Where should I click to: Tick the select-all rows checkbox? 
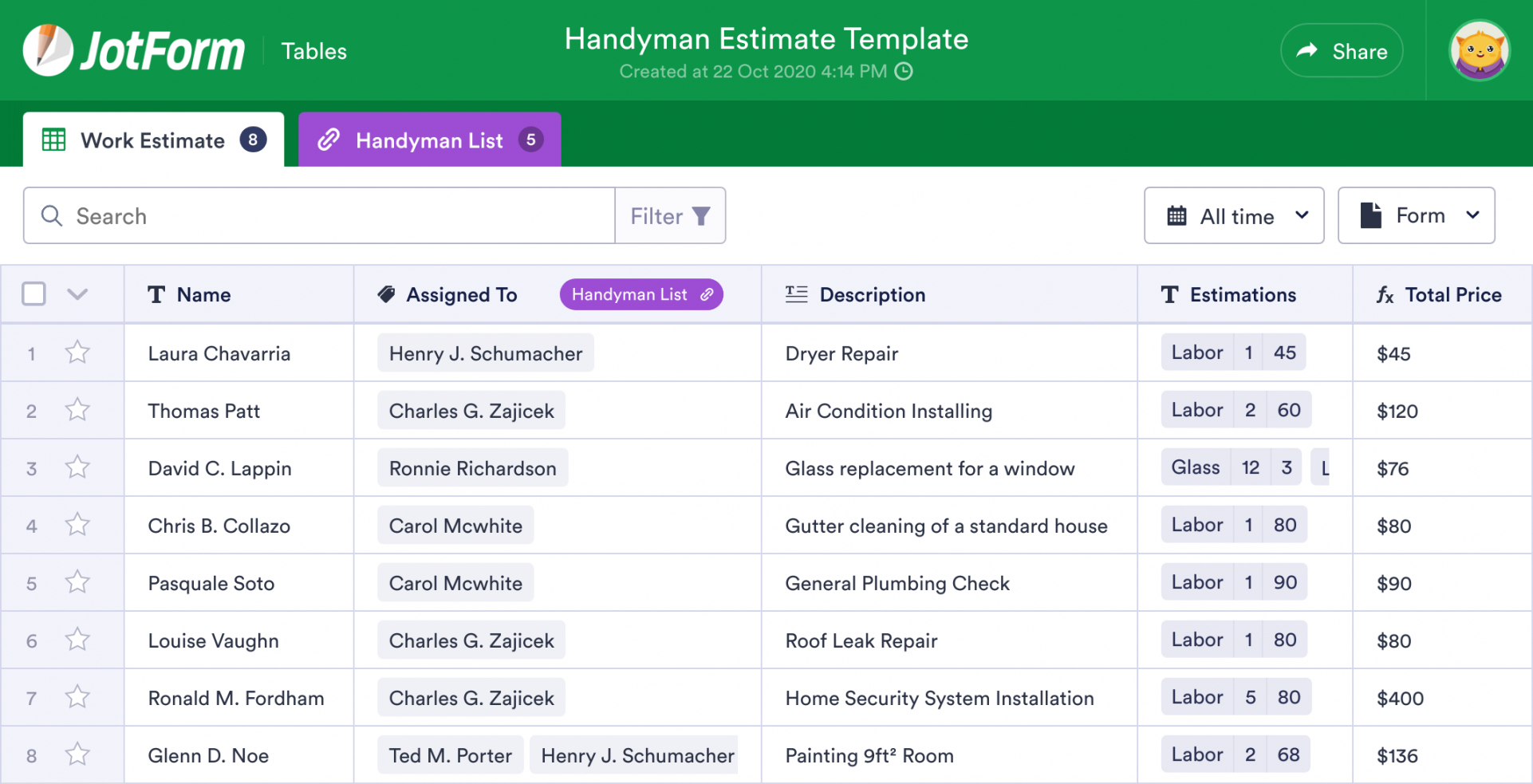coord(33,294)
